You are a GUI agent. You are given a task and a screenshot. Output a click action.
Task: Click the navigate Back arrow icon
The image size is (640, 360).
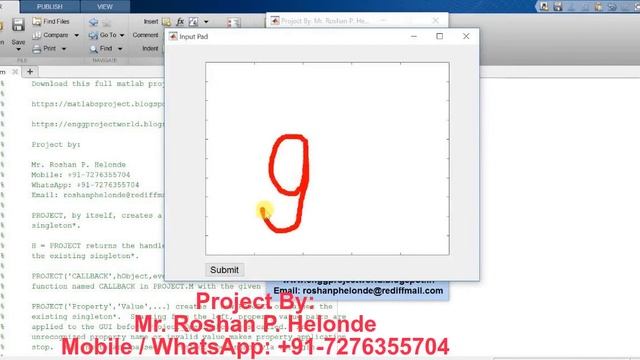point(93,22)
